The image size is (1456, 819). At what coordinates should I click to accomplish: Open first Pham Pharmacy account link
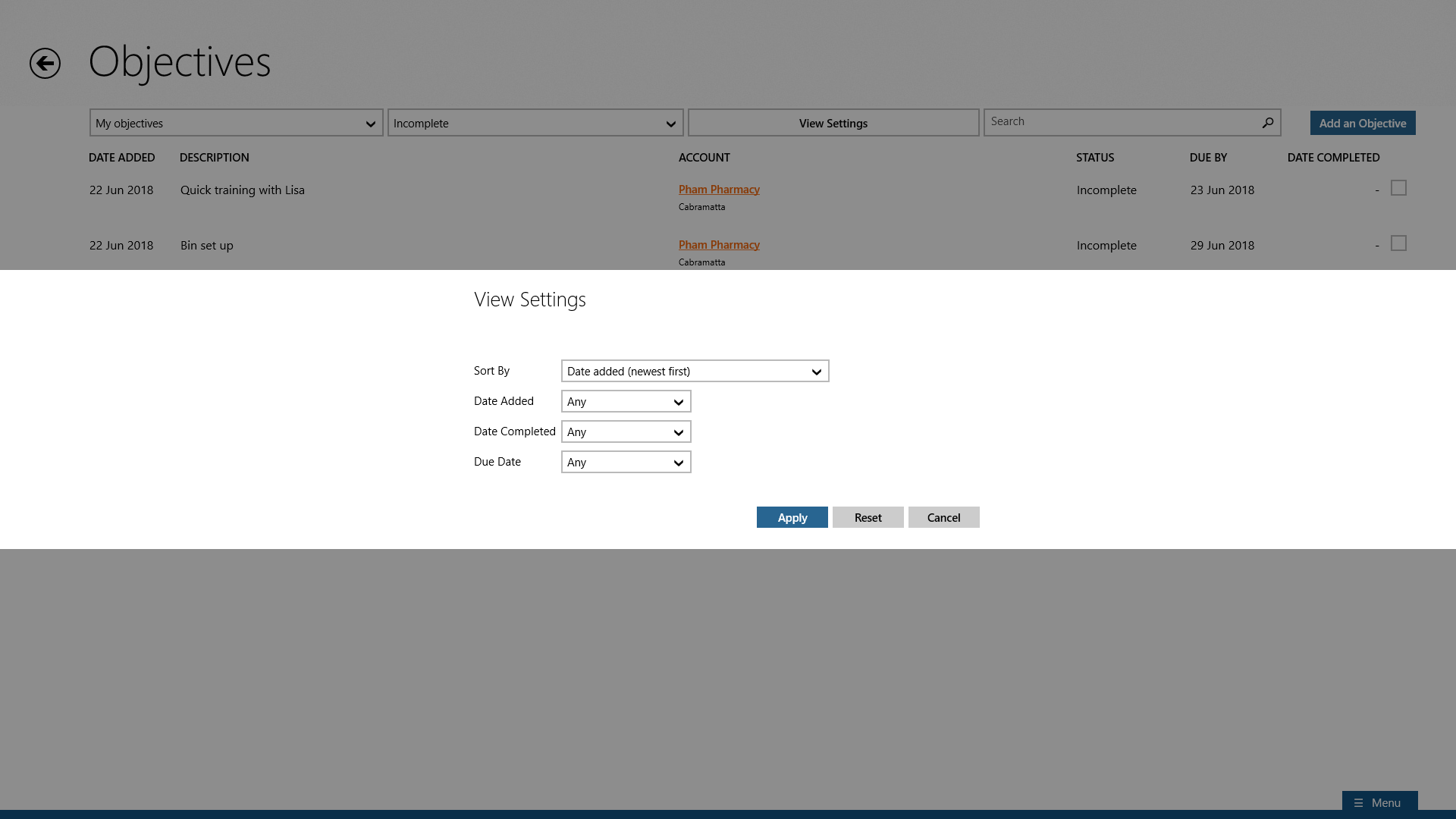tap(718, 190)
